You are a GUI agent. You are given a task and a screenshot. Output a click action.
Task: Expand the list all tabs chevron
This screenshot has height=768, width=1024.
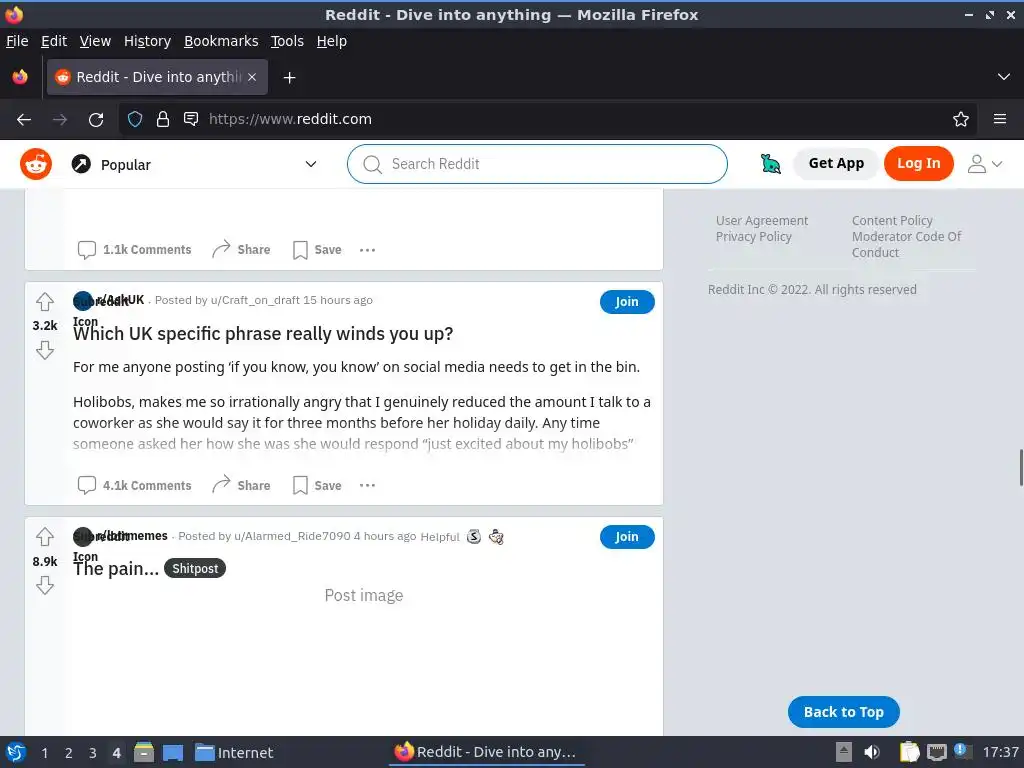tap(1004, 77)
